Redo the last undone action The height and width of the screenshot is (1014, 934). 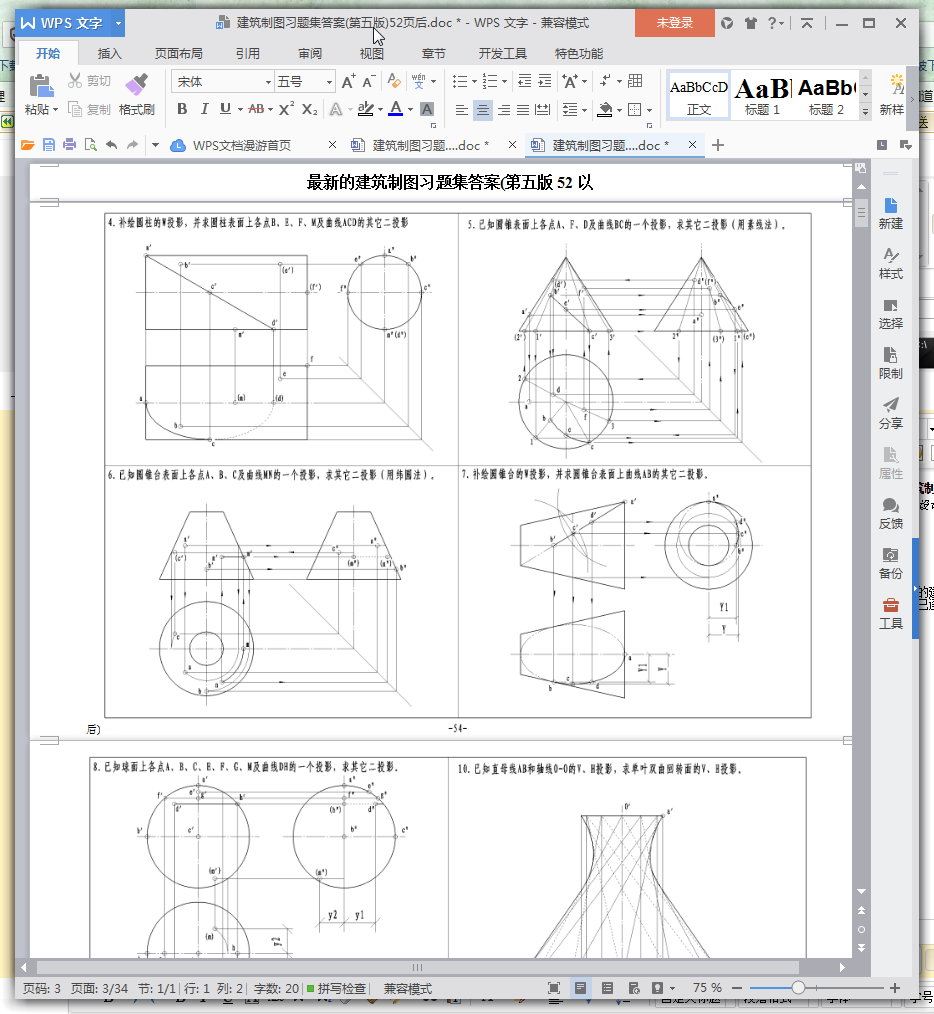[133, 145]
